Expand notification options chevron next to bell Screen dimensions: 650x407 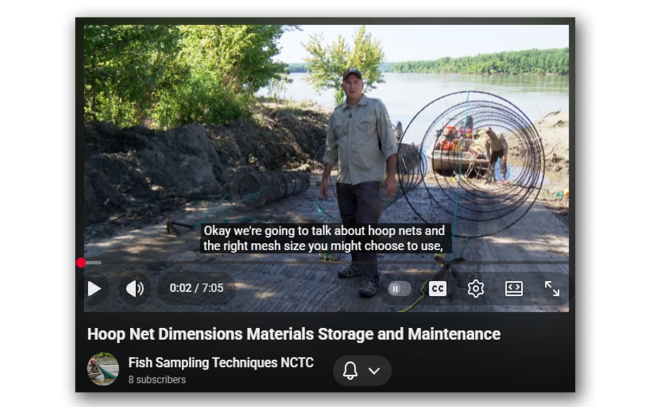pos(374,371)
